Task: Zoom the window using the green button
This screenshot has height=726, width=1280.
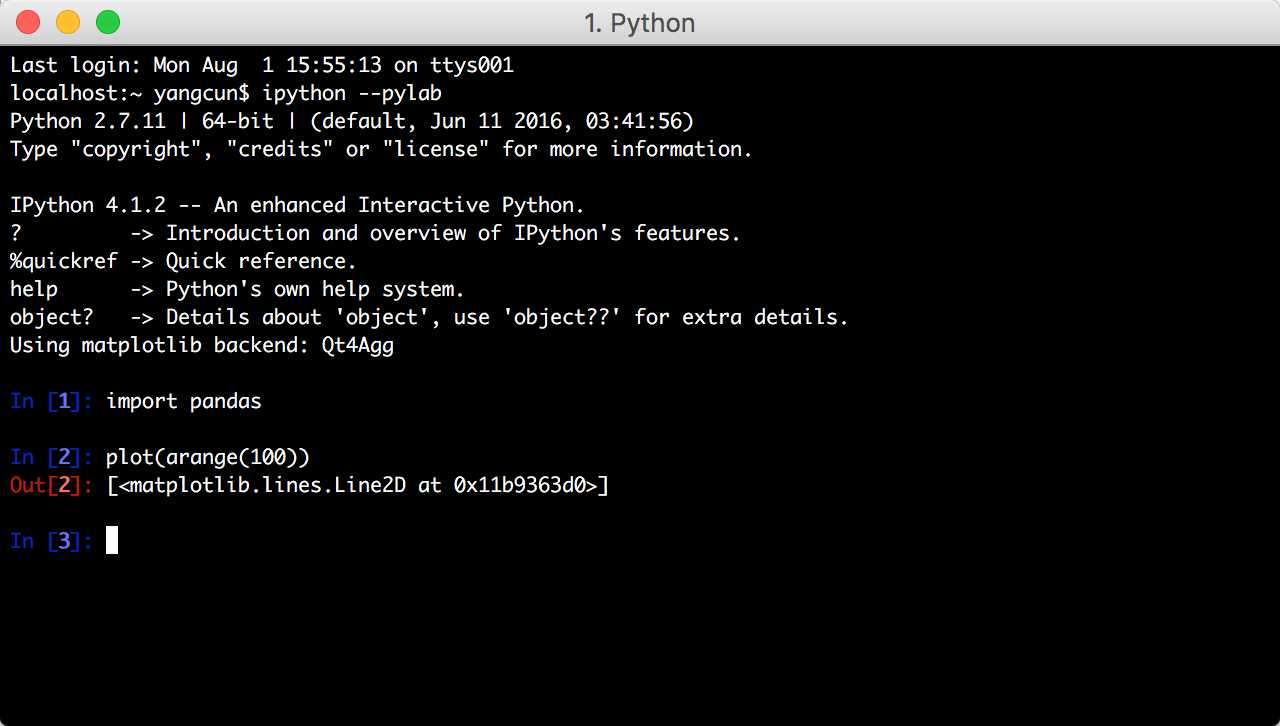Action: (x=107, y=21)
